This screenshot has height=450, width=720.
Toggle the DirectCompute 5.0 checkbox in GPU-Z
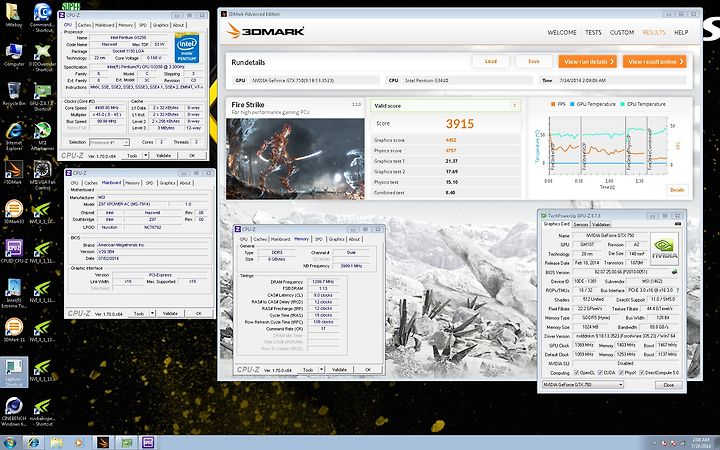[x=642, y=372]
